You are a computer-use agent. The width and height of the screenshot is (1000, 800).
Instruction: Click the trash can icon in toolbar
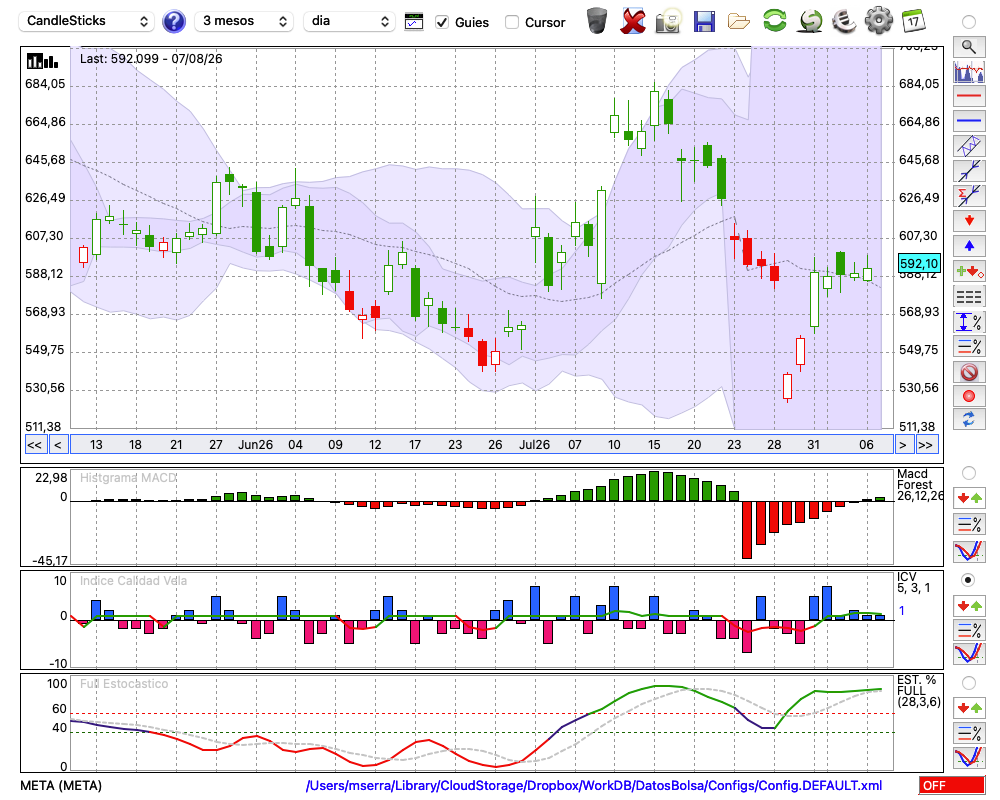(596, 21)
